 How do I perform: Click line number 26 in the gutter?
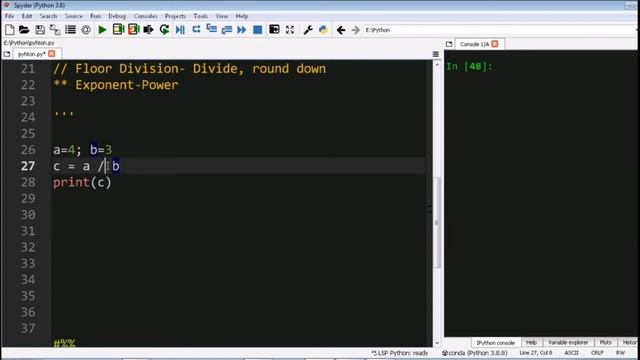(28, 150)
